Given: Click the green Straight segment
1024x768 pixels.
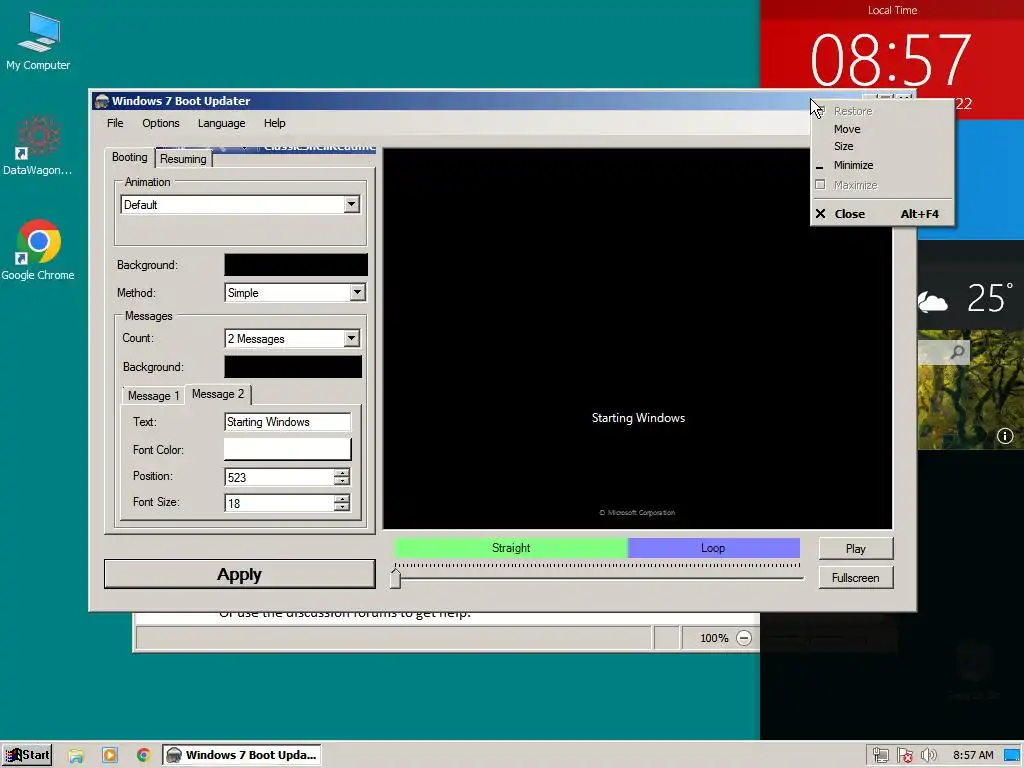Looking at the screenshot, I should (x=511, y=548).
